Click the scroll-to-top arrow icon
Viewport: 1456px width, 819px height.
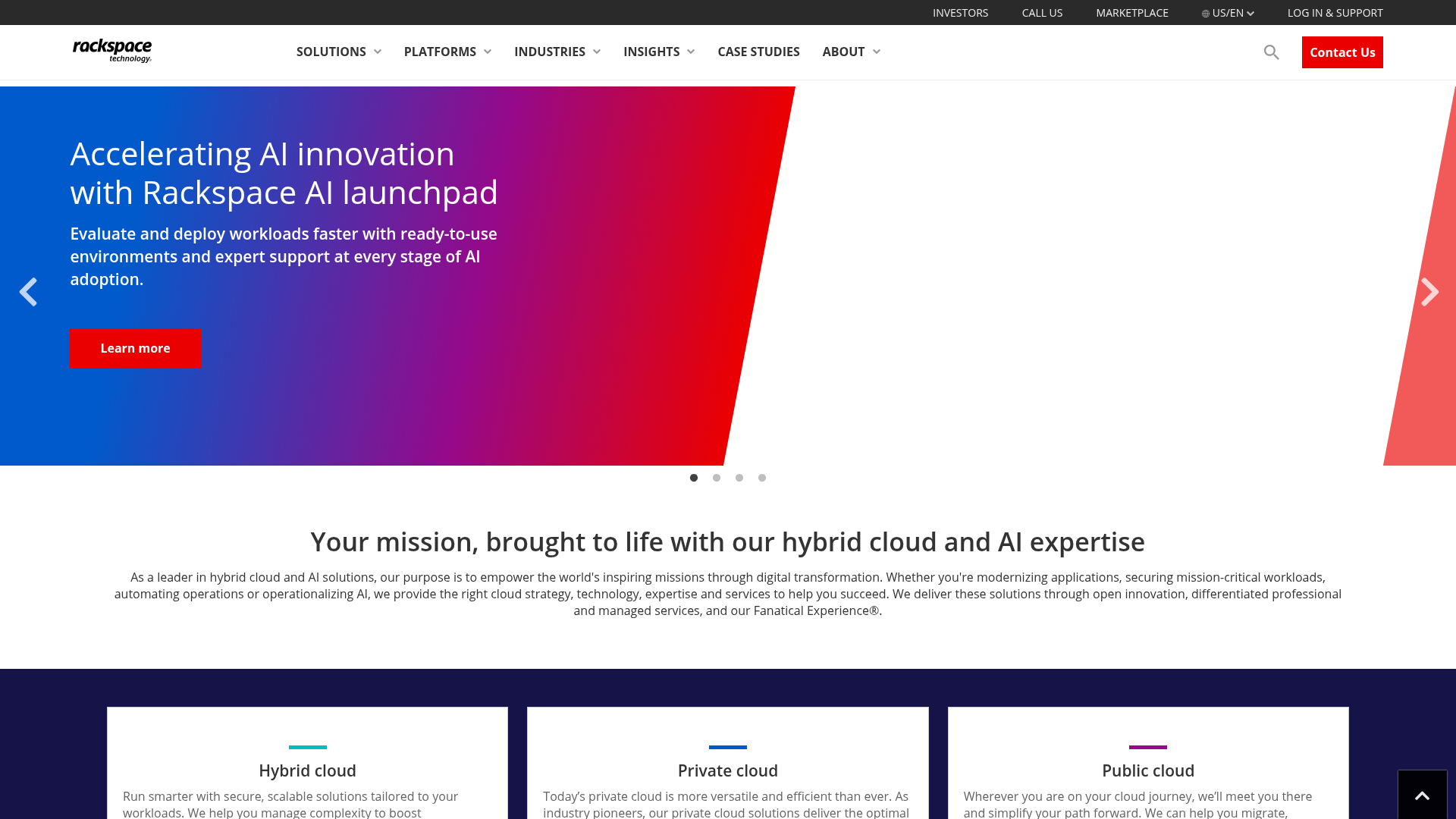point(1421,794)
